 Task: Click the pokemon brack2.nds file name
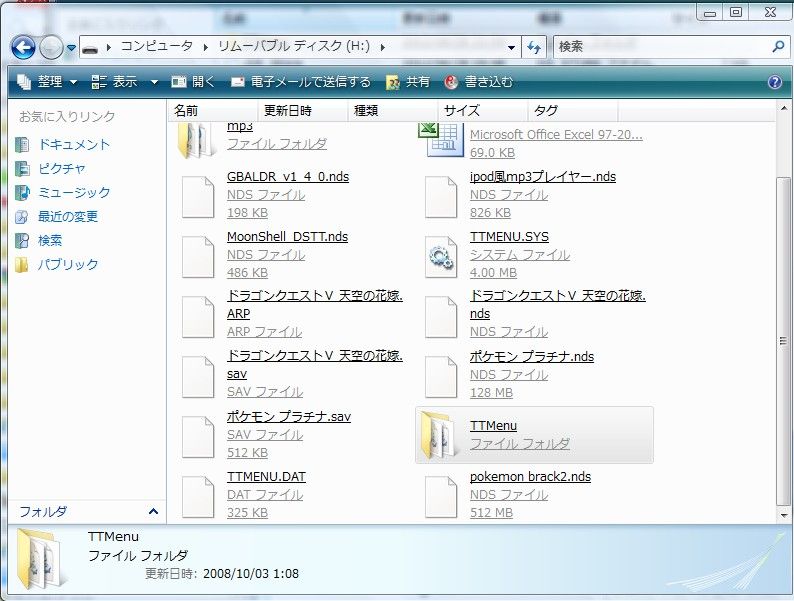pyautogui.click(x=530, y=477)
